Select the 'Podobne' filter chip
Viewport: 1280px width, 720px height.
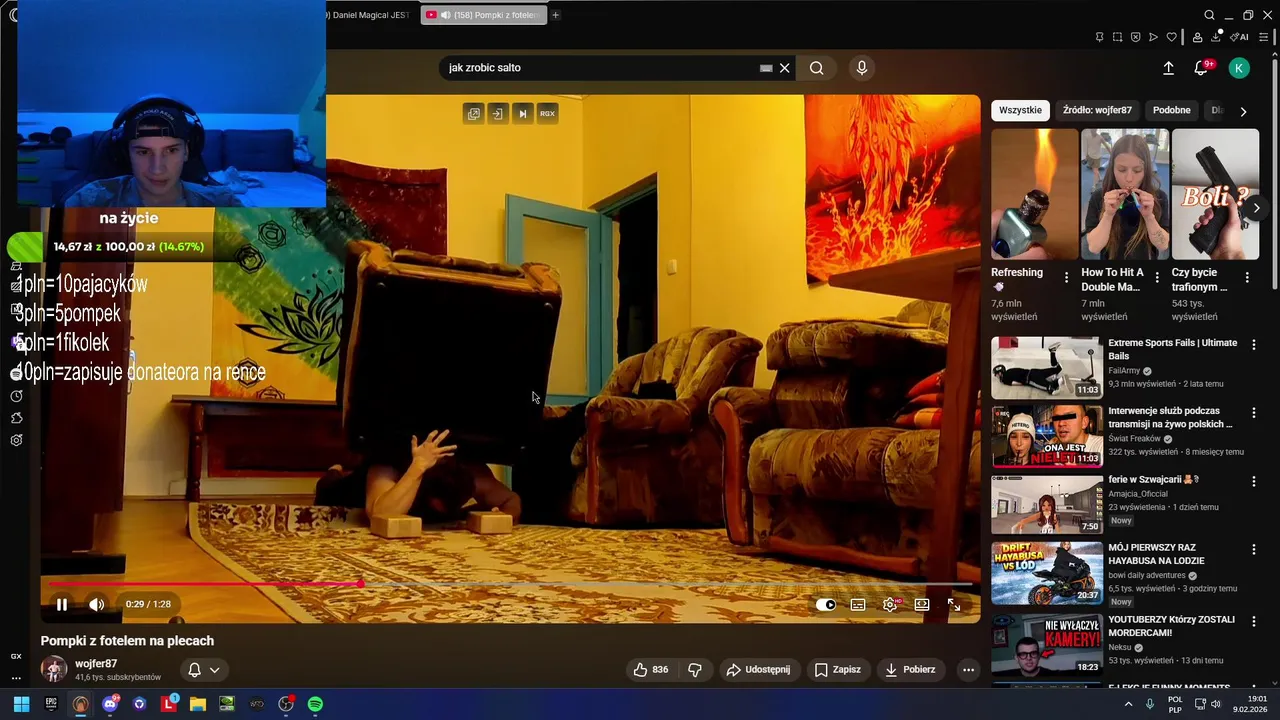(x=1171, y=110)
